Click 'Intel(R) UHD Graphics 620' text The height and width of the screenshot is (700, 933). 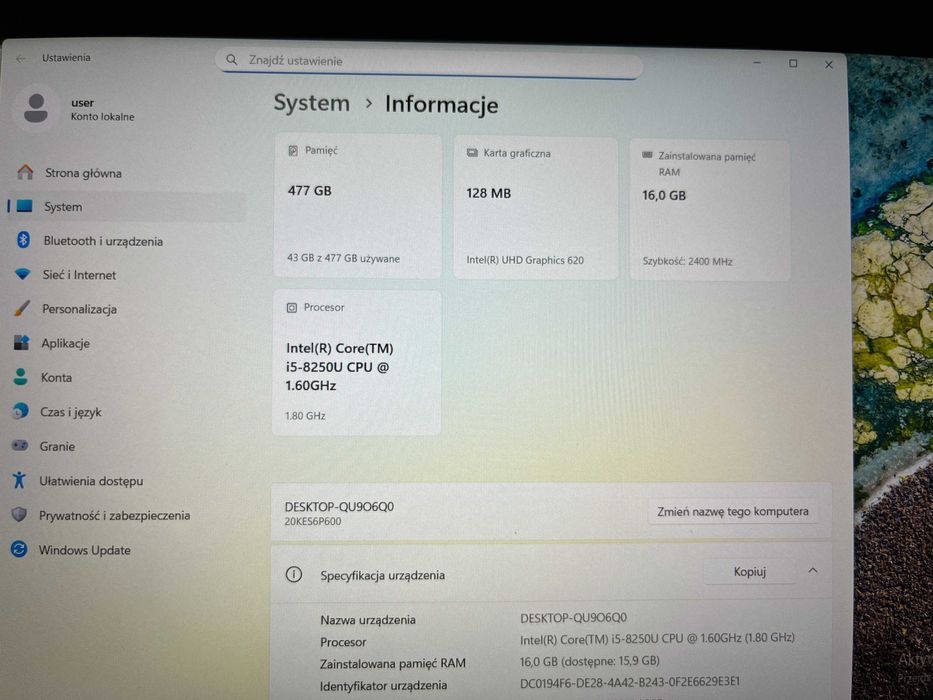pyautogui.click(x=525, y=260)
